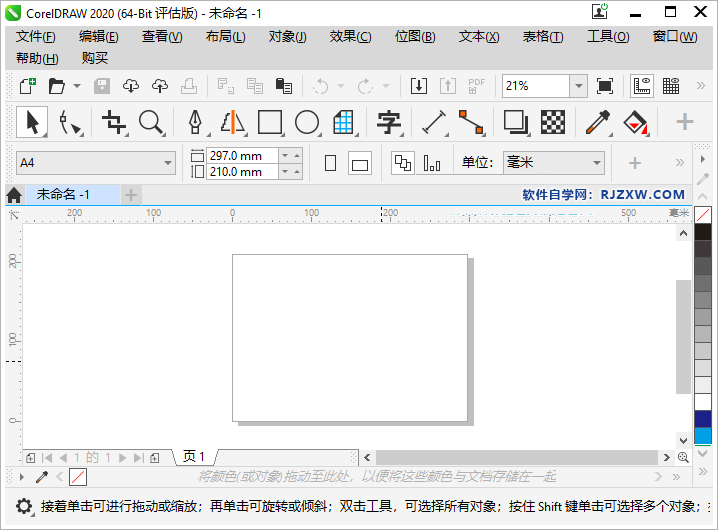Select the Color Eyedropper tool
718x530 pixels.
[x=598, y=123]
